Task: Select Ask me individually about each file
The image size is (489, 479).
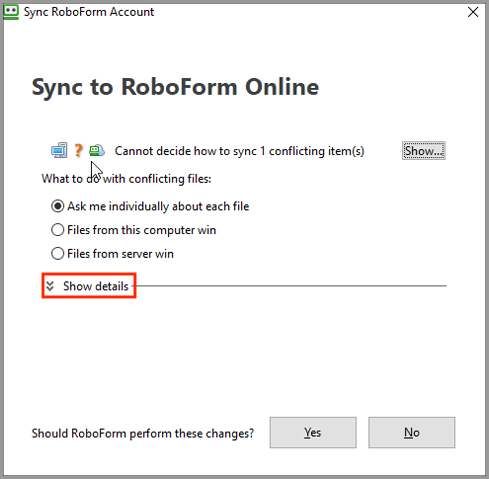Action: 150,206
